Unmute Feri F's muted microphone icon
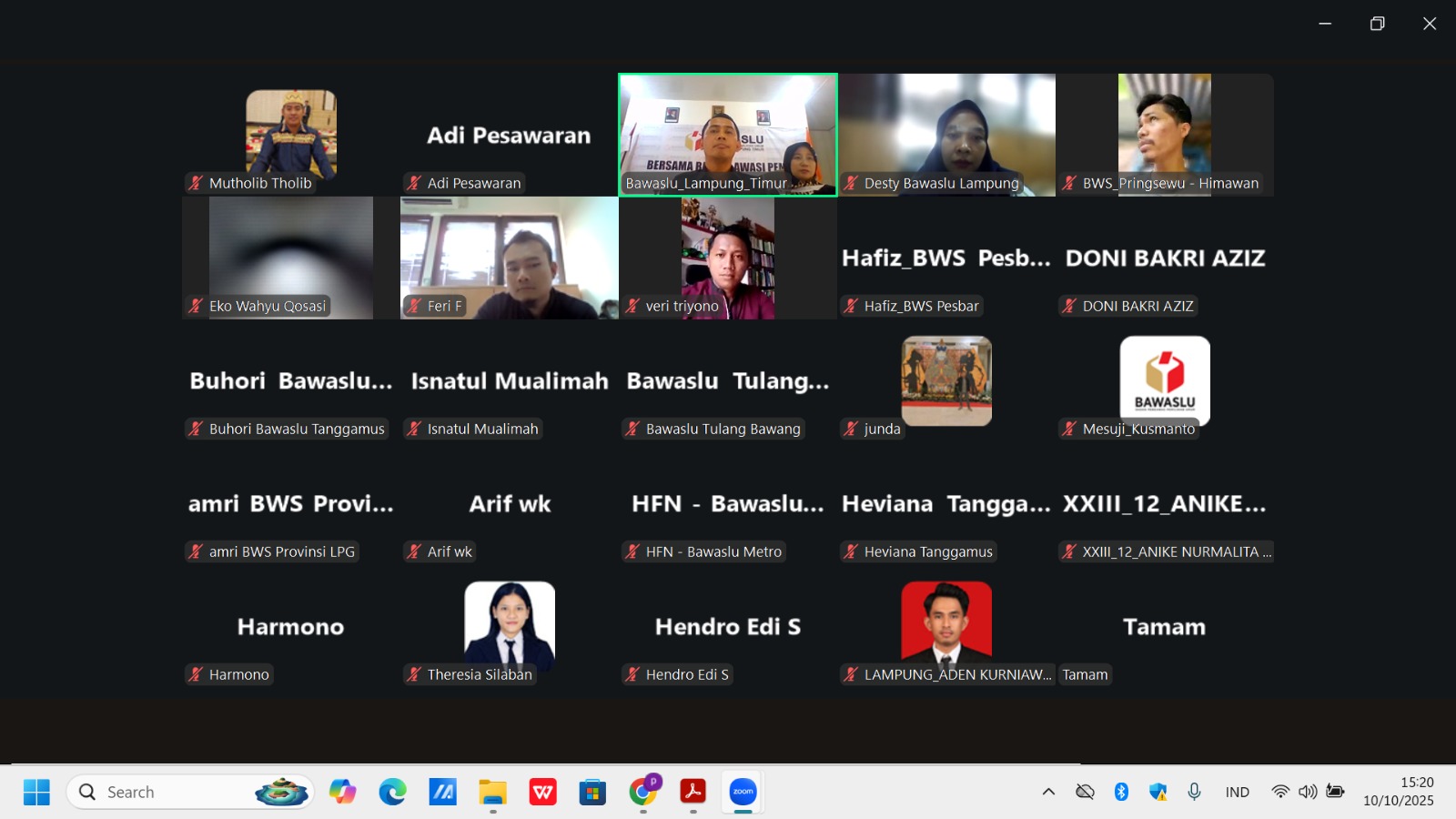Viewport: 1456px width, 819px height. 414,306
